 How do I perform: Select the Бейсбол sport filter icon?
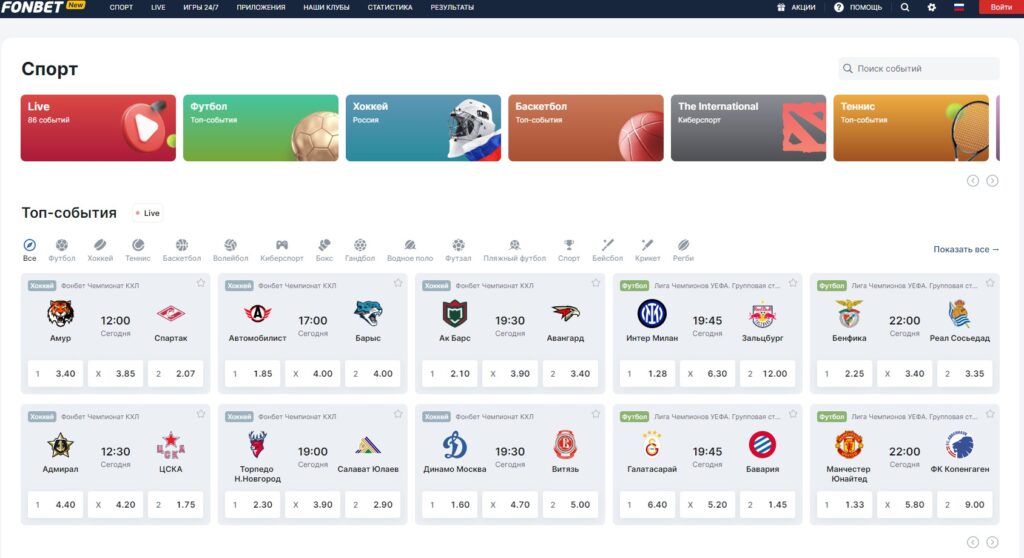coord(607,245)
